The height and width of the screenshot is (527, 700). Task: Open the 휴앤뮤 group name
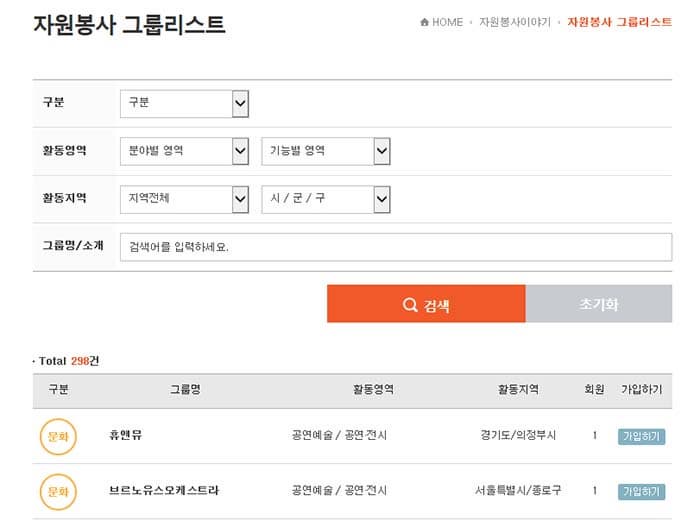pos(125,435)
